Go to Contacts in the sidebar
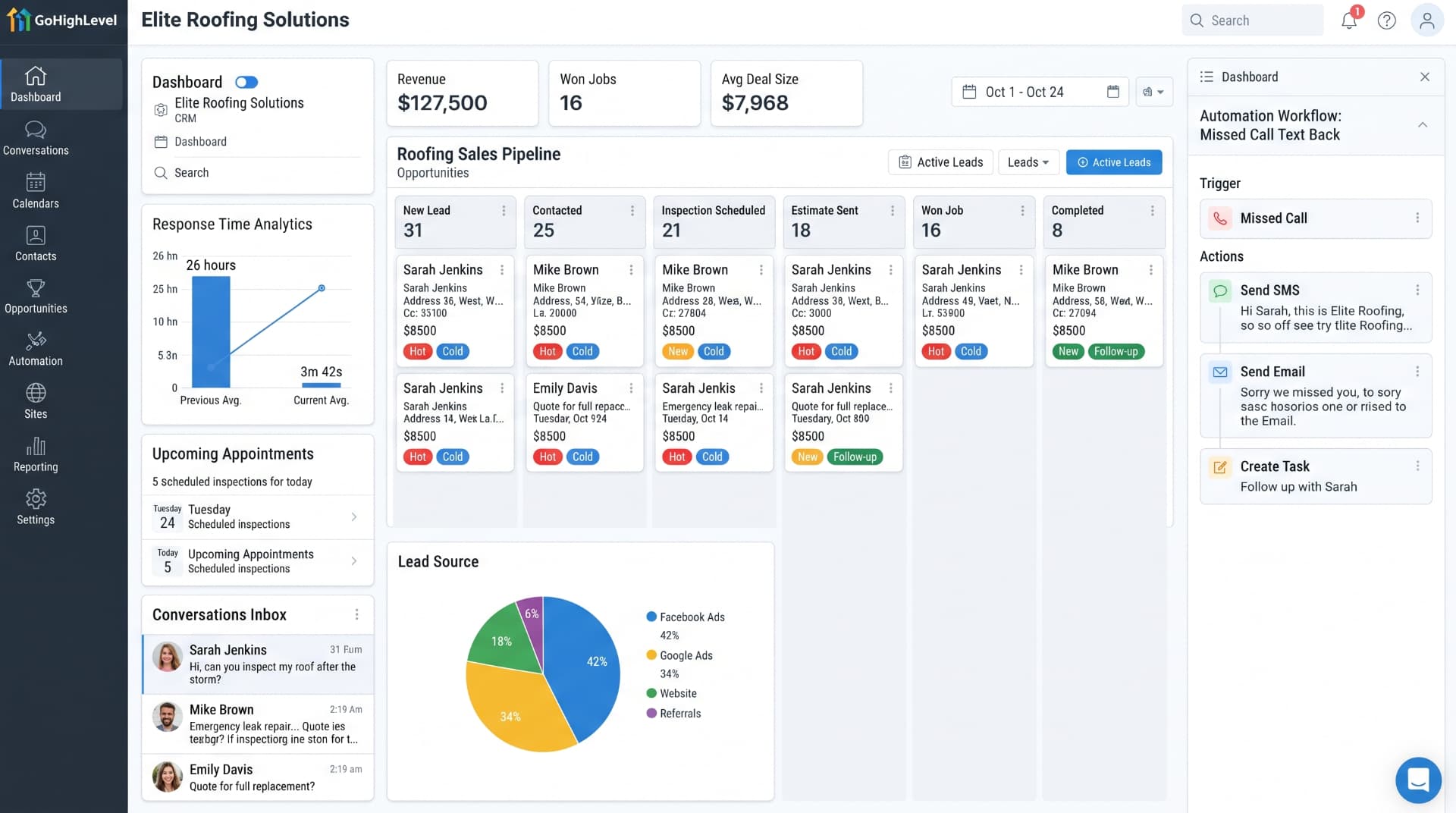The image size is (1456, 813). (36, 235)
